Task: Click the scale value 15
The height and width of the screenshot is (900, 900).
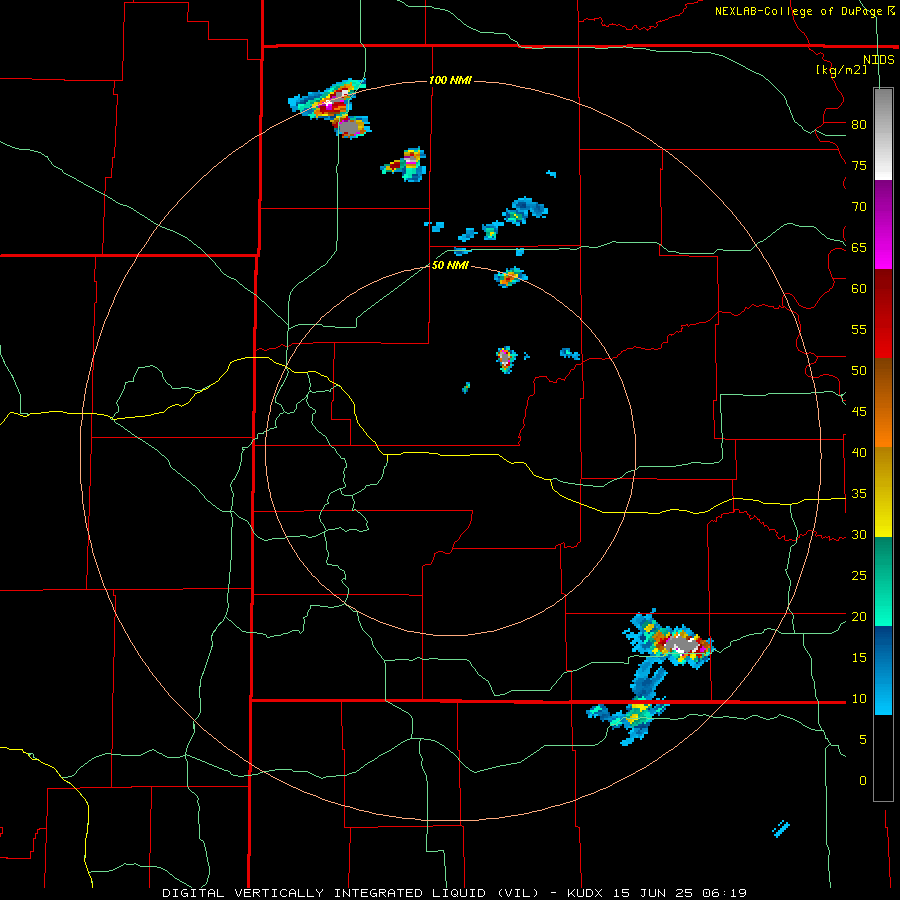Action: coord(859,658)
